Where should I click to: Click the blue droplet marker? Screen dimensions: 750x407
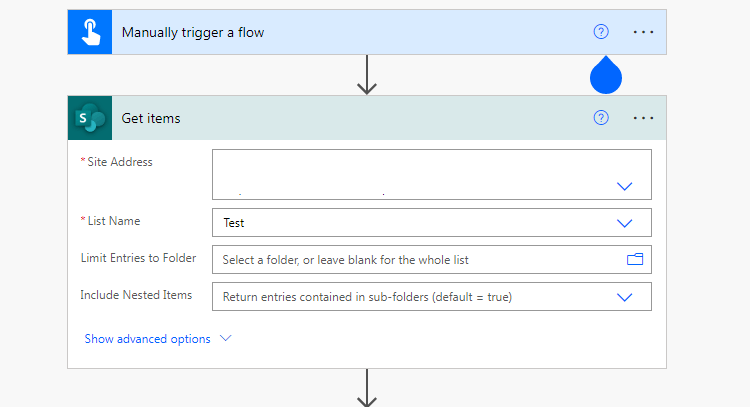[606, 75]
